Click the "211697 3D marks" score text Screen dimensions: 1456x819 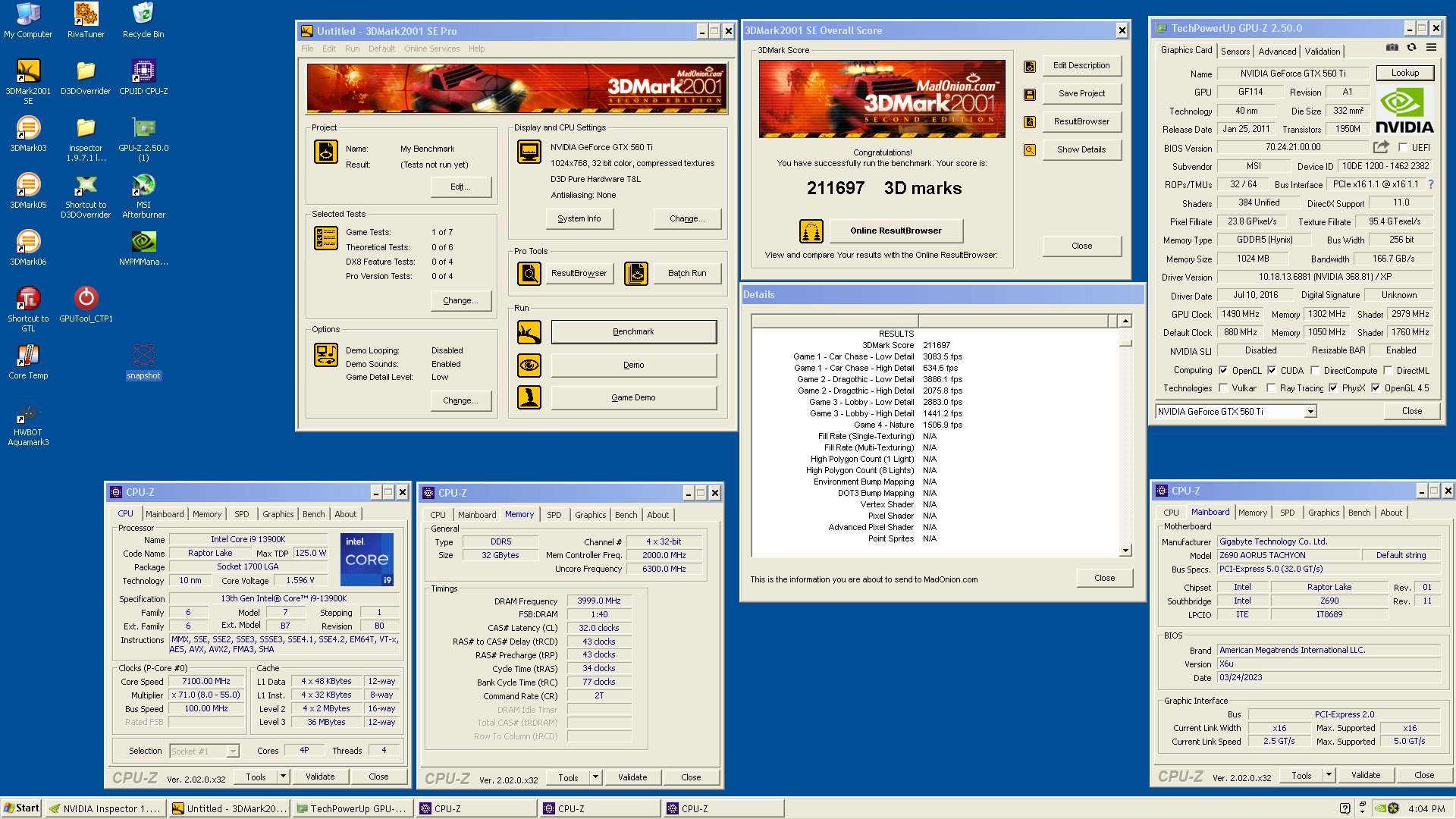click(x=884, y=189)
